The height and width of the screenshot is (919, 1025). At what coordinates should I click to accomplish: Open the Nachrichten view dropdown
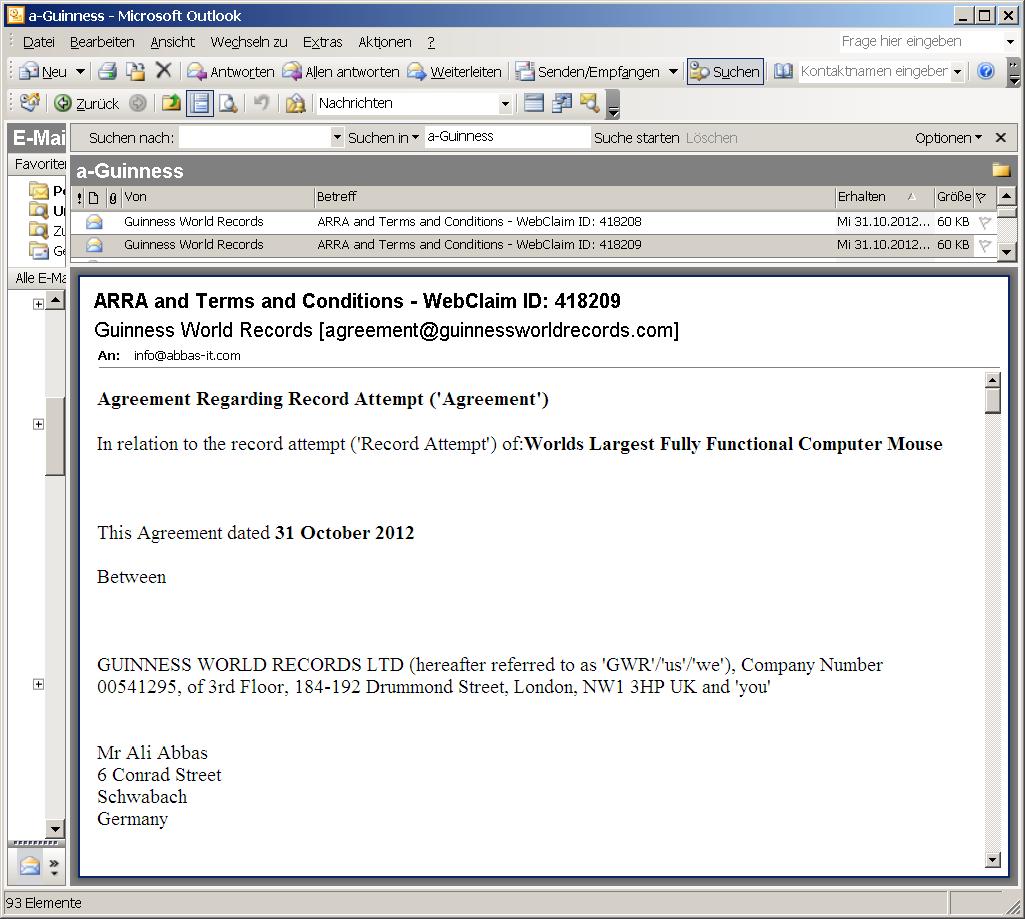504,103
